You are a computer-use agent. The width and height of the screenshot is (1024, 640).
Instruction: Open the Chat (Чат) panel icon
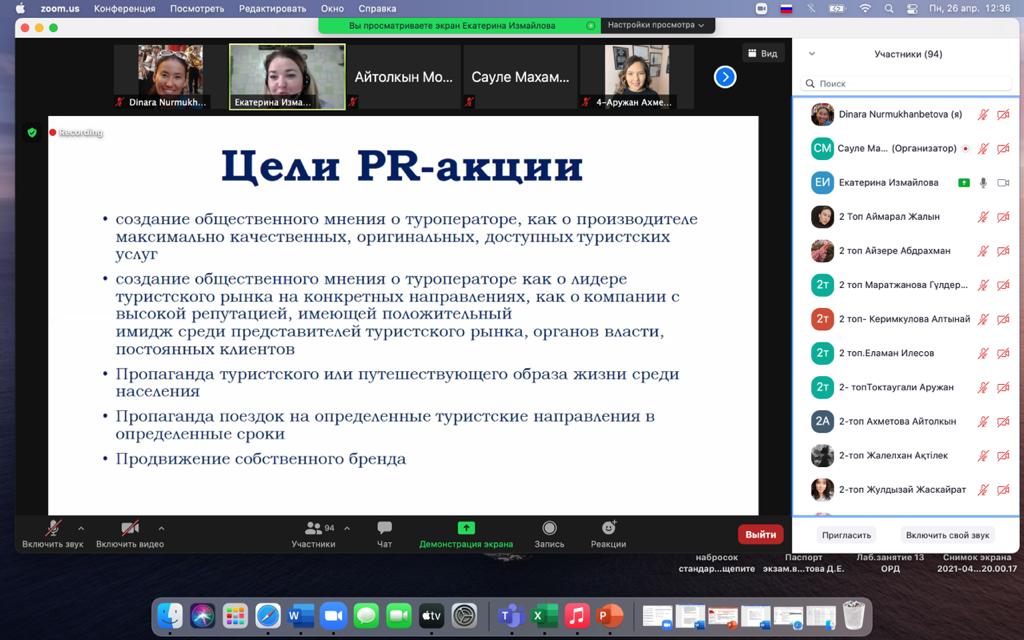(384, 529)
